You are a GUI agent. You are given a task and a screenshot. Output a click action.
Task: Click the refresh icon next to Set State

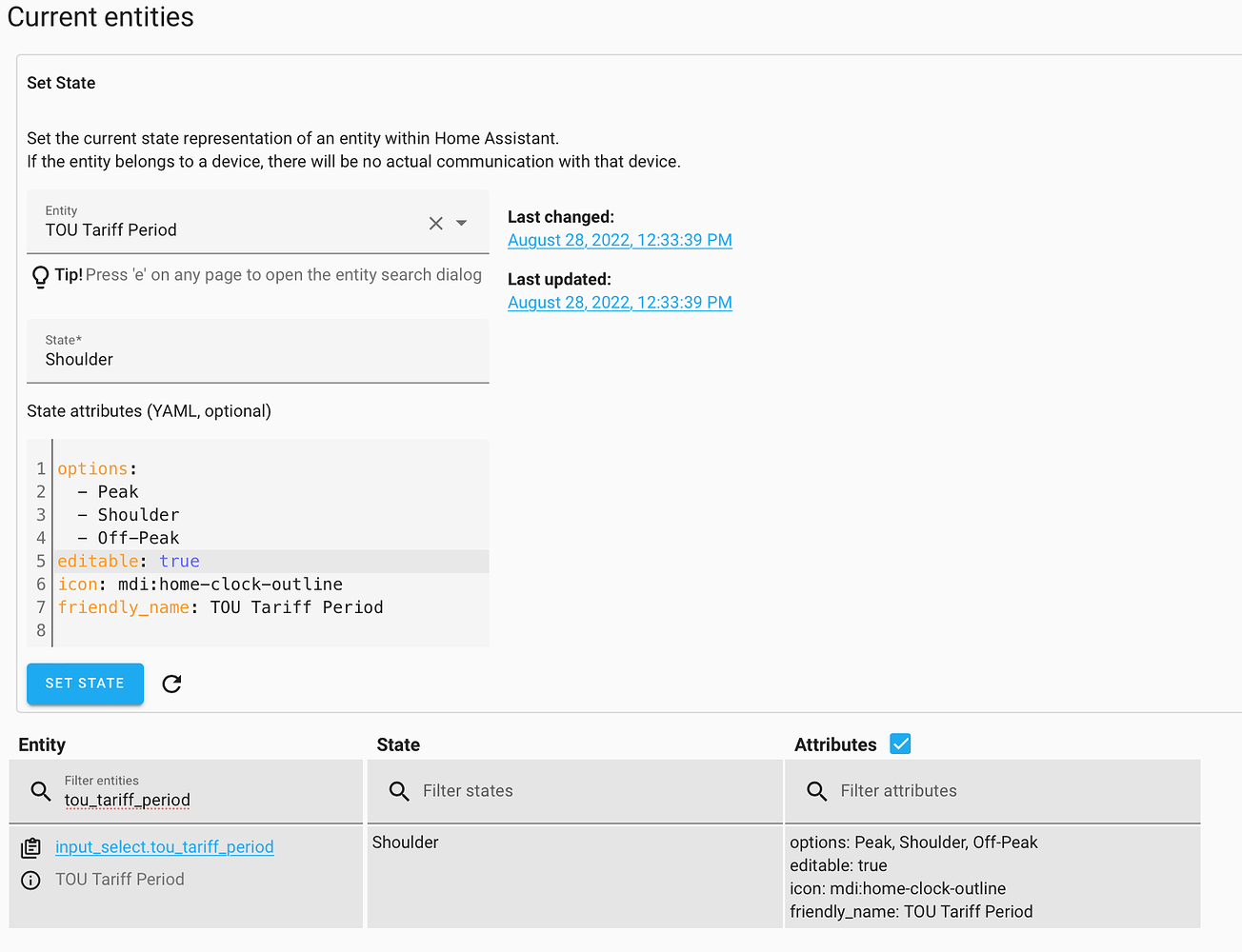(171, 684)
